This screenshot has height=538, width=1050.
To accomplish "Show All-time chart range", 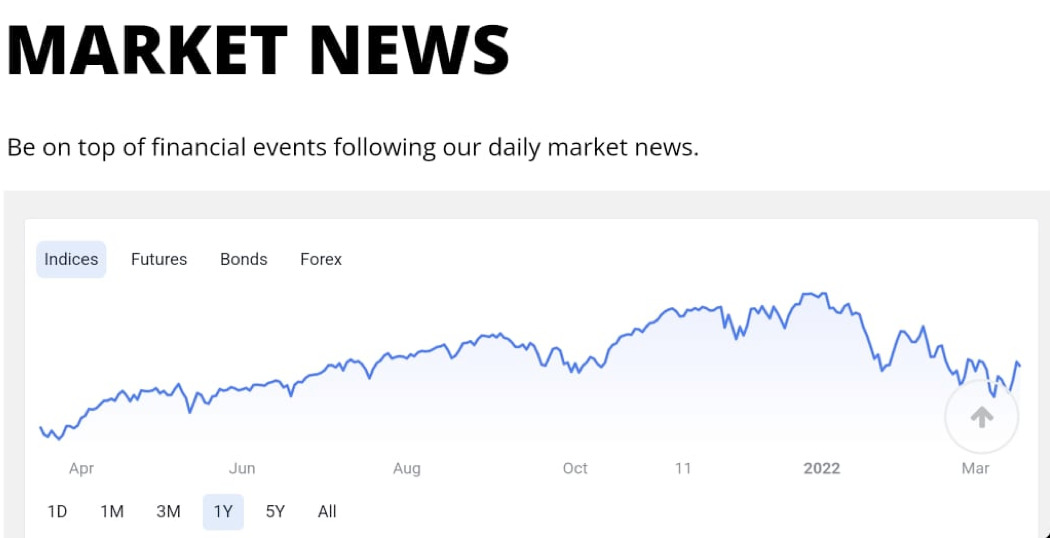I will pos(327,511).
